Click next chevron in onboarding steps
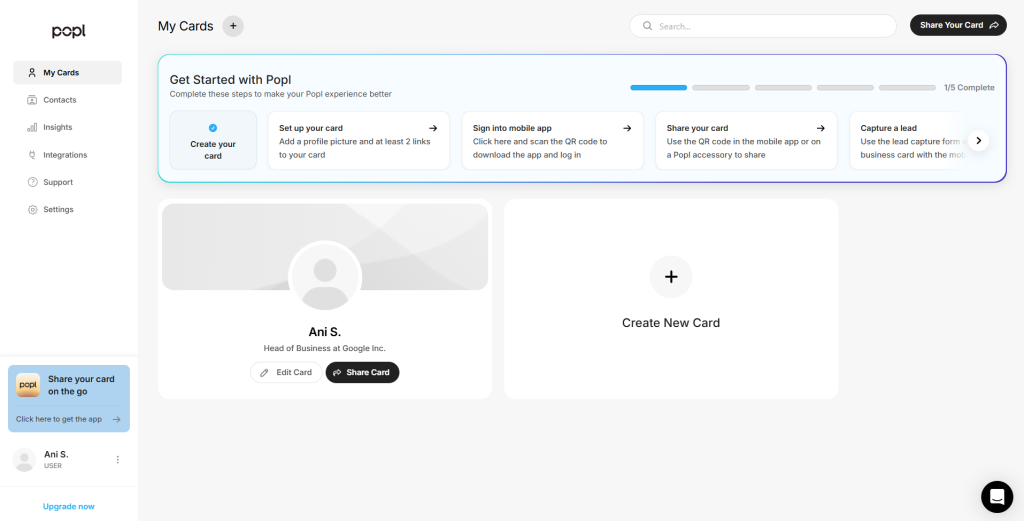1024x521 pixels. [x=978, y=140]
